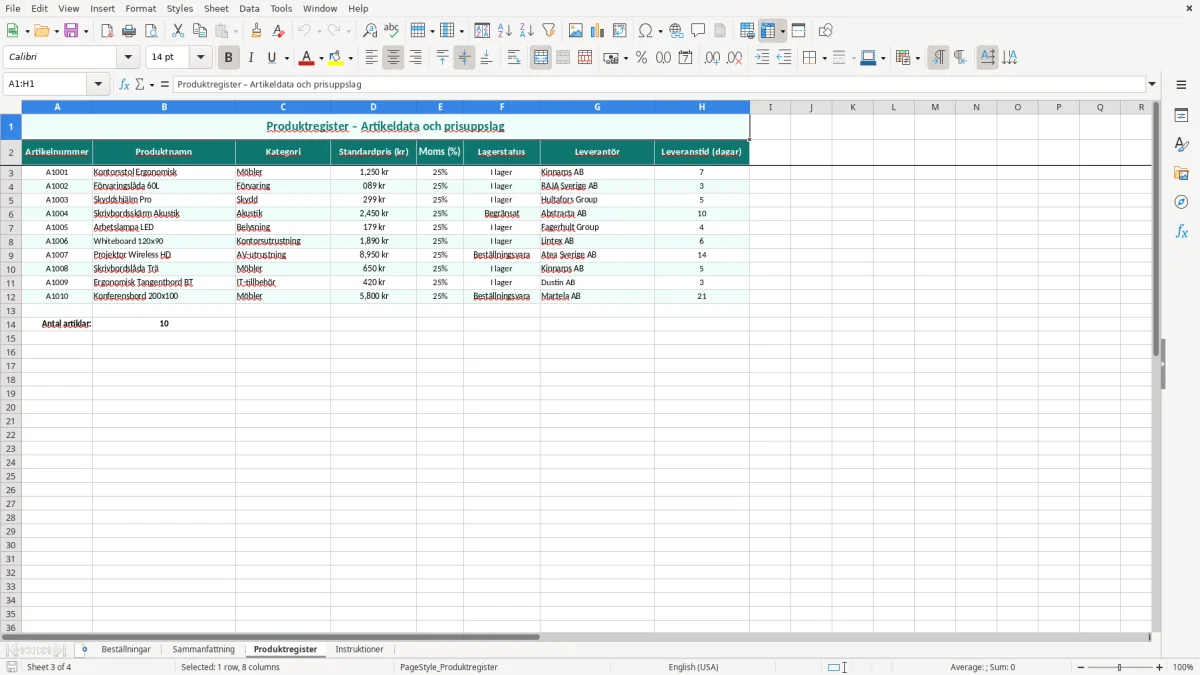
Task: Toggle Italic formatting
Action: pyautogui.click(x=250, y=58)
